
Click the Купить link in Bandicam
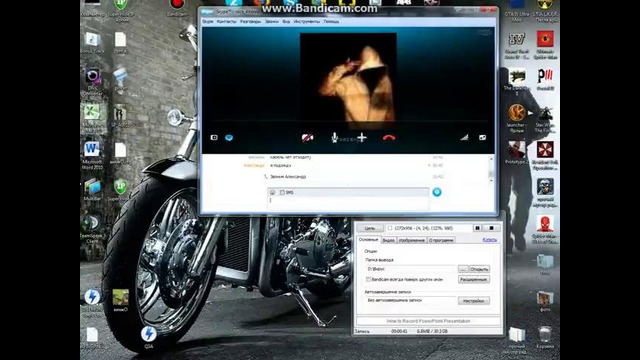(489, 240)
